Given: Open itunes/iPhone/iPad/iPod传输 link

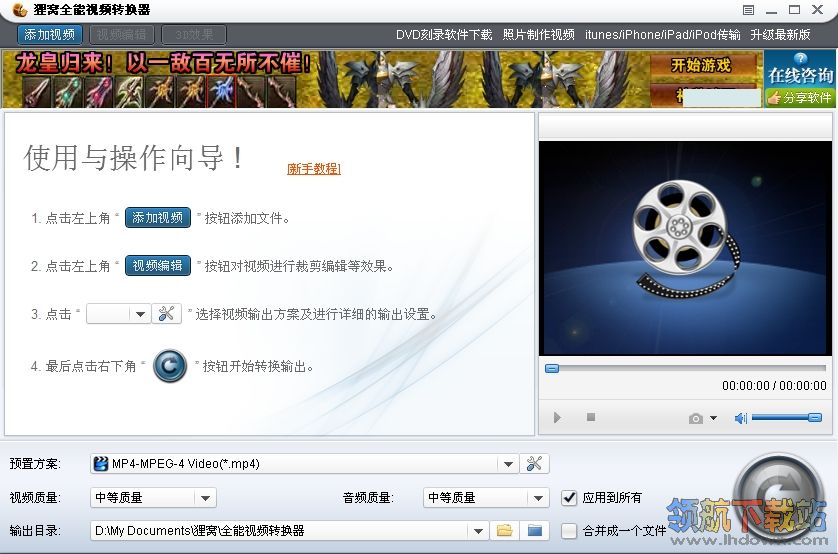Looking at the screenshot, I should click(x=663, y=35).
